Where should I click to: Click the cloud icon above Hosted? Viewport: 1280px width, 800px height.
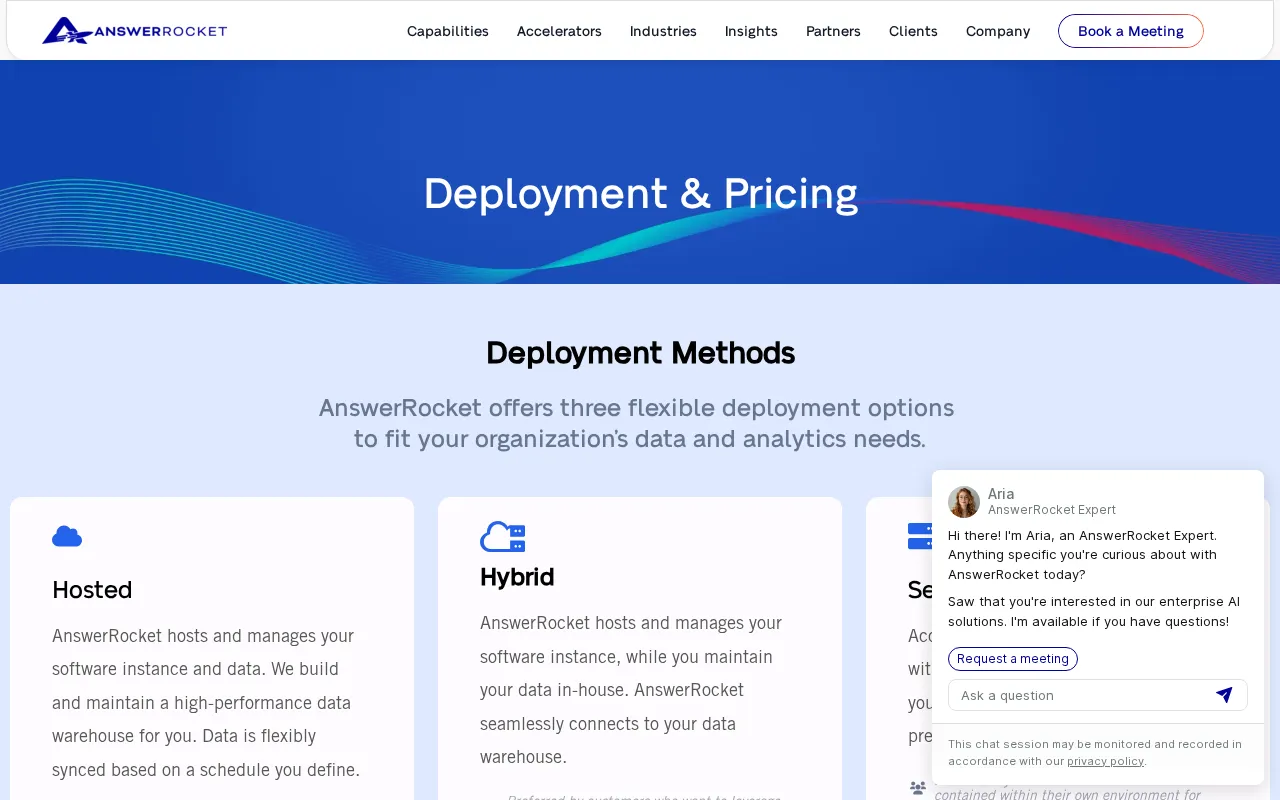[x=67, y=536]
